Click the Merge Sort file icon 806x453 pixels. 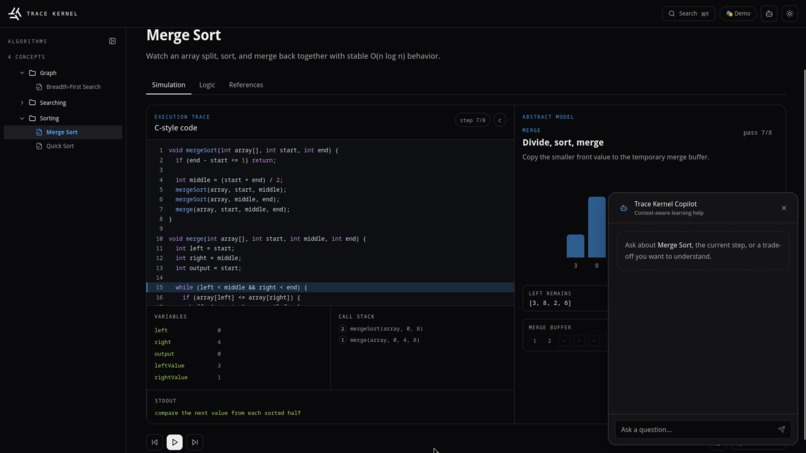coord(39,132)
